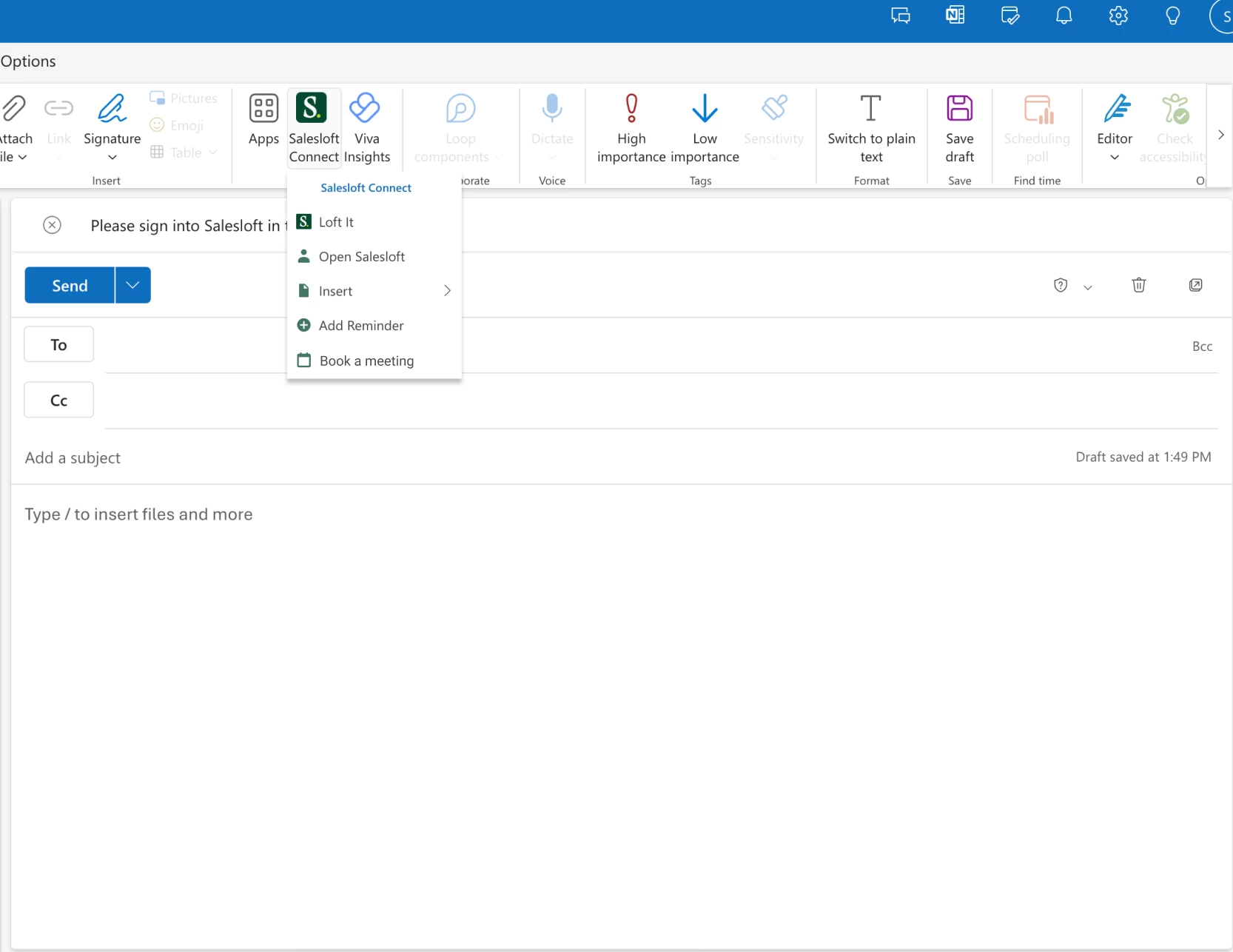Start Dictate microphone
Screen dimensions: 1233x952
[x=552, y=126]
